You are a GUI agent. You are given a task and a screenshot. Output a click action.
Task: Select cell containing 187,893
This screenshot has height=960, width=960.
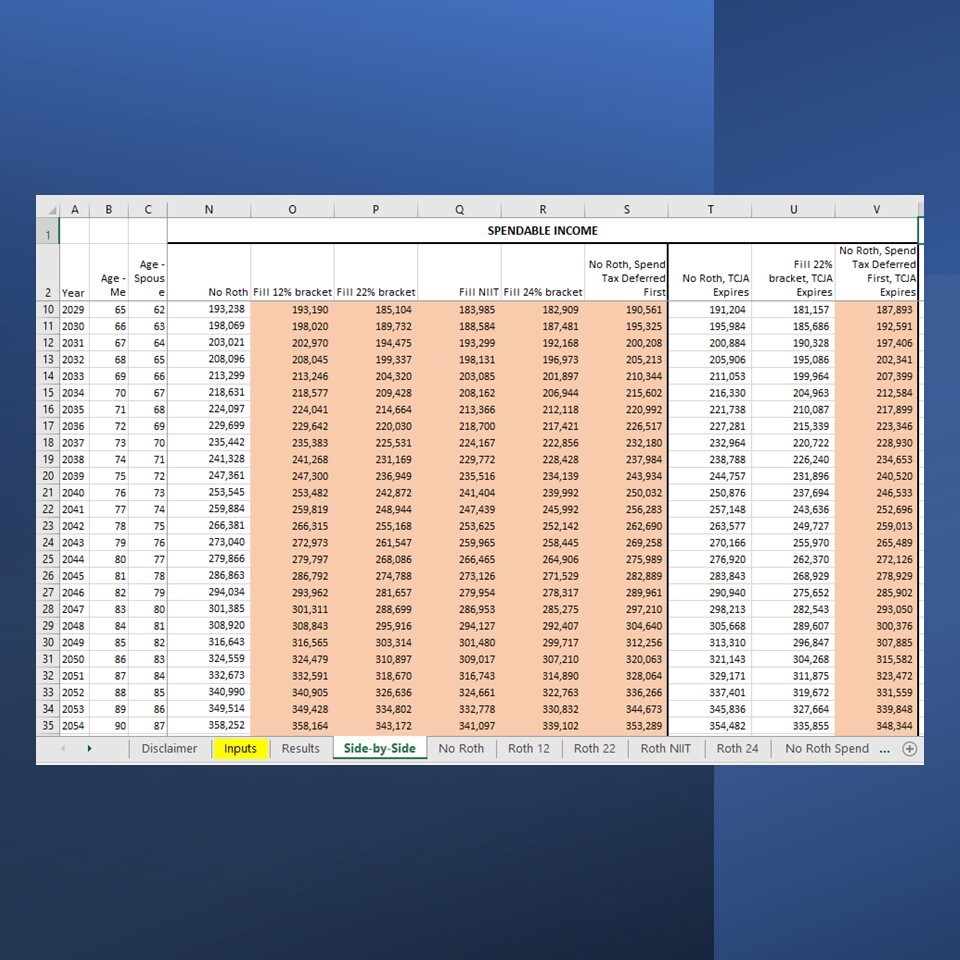(x=877, y=310)
